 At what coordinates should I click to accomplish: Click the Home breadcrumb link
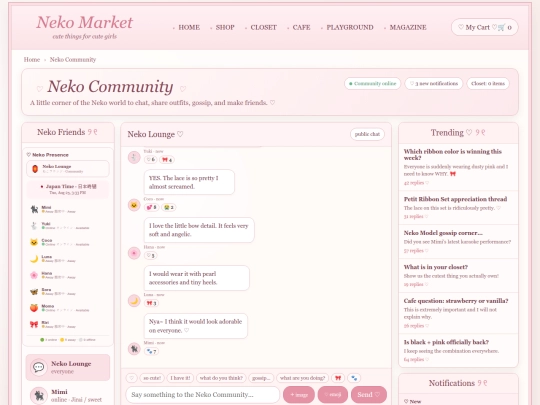click(32, 60)
